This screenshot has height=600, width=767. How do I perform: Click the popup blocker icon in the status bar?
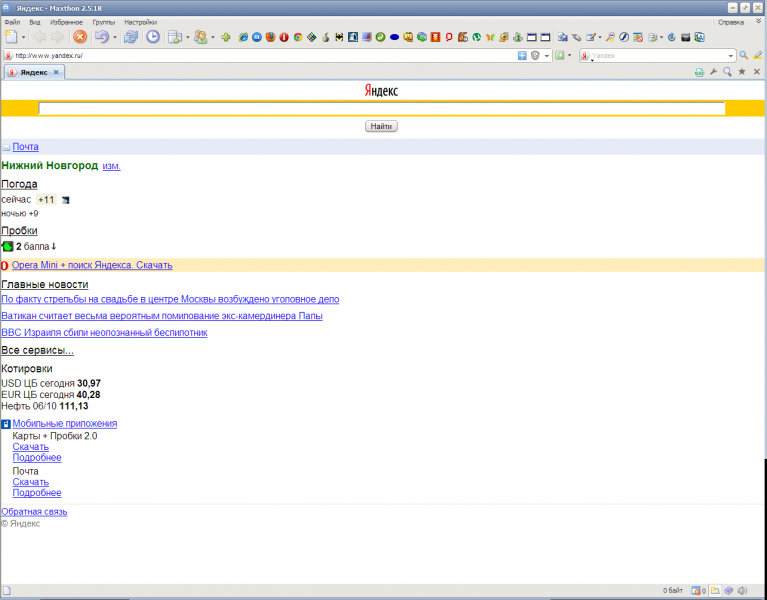point(696,590)
